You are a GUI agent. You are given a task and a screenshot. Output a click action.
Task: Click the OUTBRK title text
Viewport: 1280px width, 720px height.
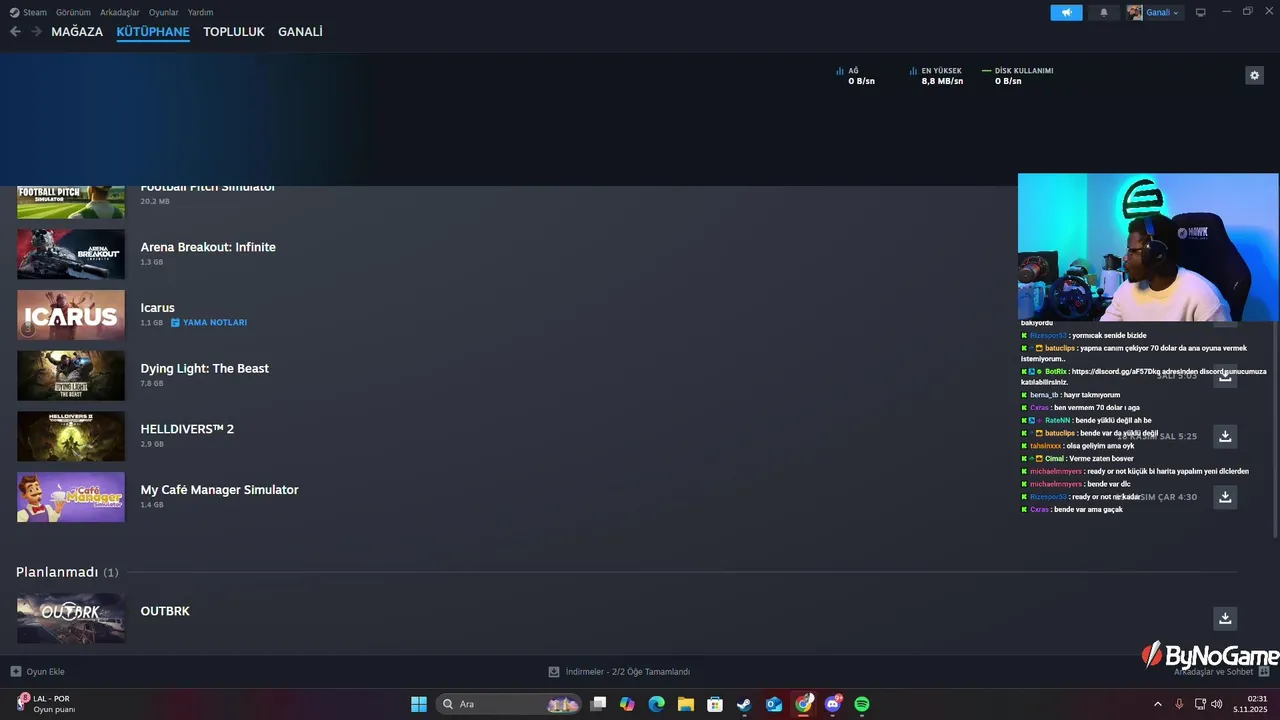point(165,611)
